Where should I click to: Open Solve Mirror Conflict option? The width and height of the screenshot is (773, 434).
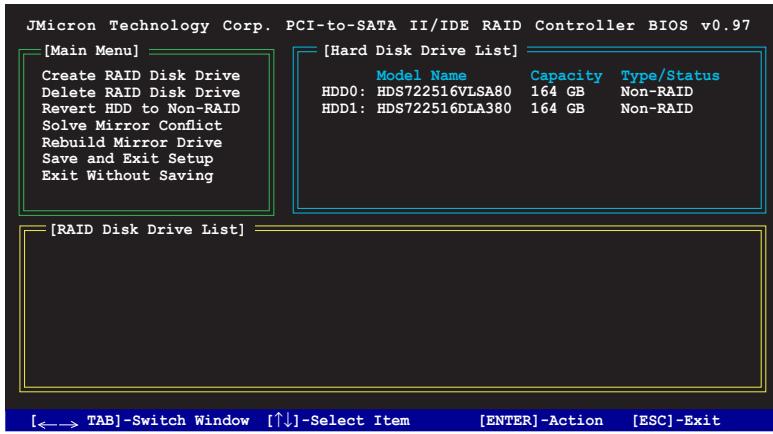132,126
